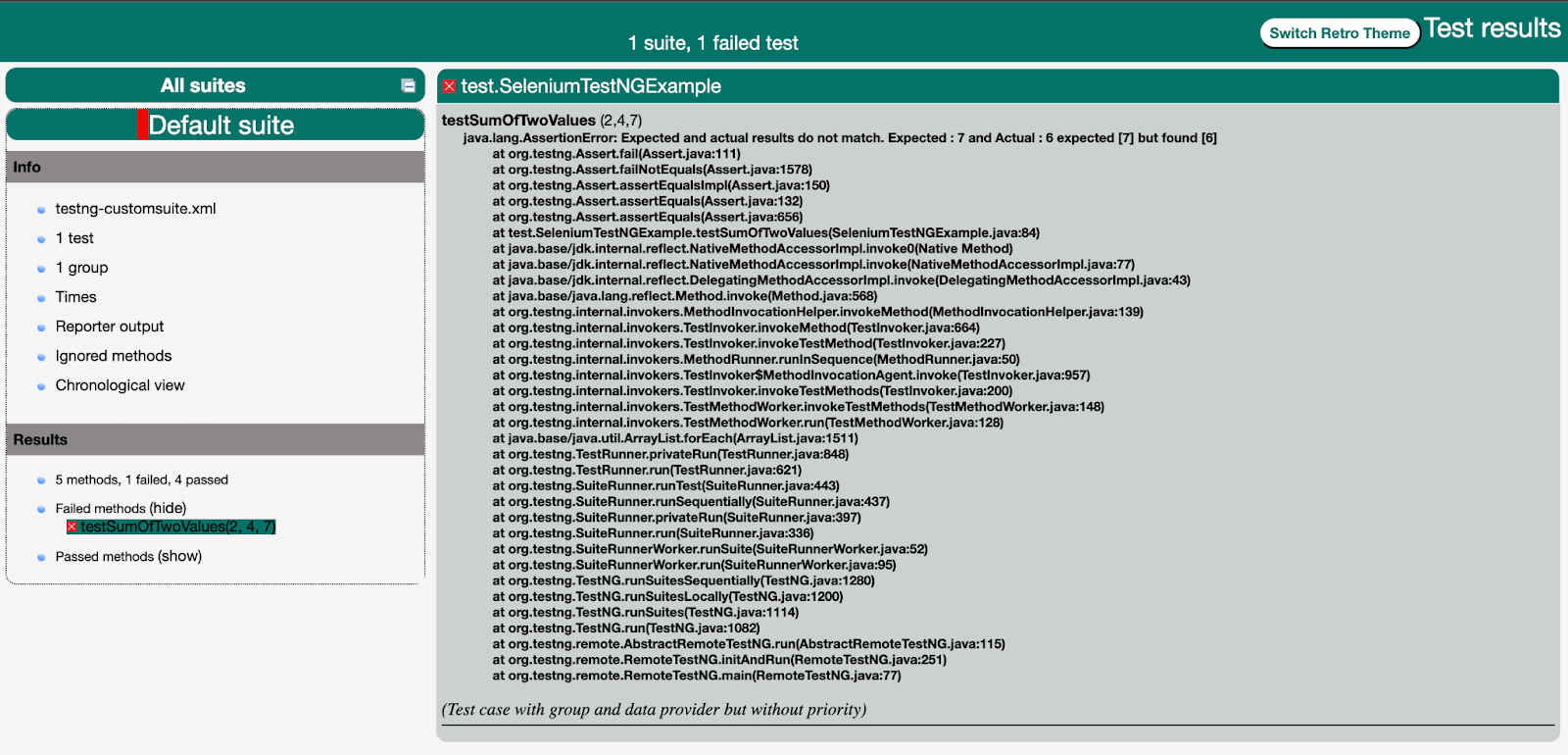Click the SuiteRunner.run(SuiteRunner.java:336) stack line
The image size is (1568, 755).
tap(653, 533)
